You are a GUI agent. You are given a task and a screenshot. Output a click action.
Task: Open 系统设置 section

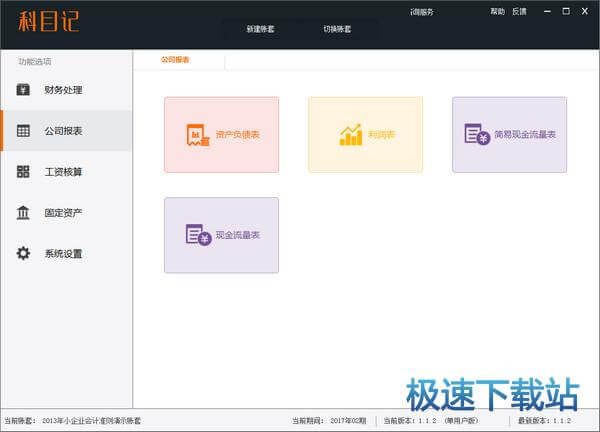[67, 254]
